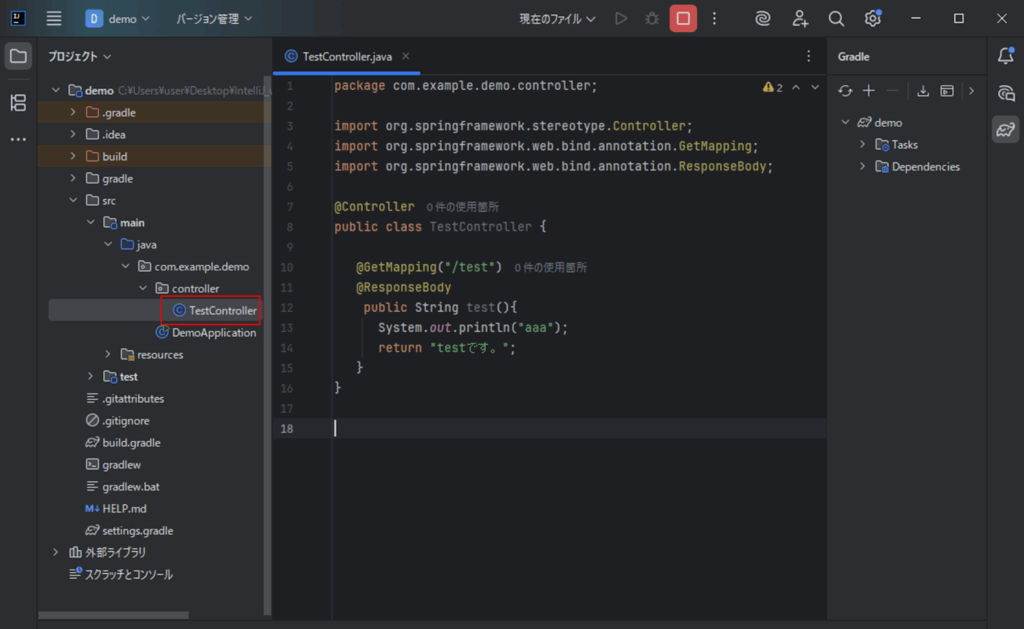The height and width of the screenshot is (629, 1024).
Task: Click the Gradle plus add project icon
Action: tap(869, 91)
